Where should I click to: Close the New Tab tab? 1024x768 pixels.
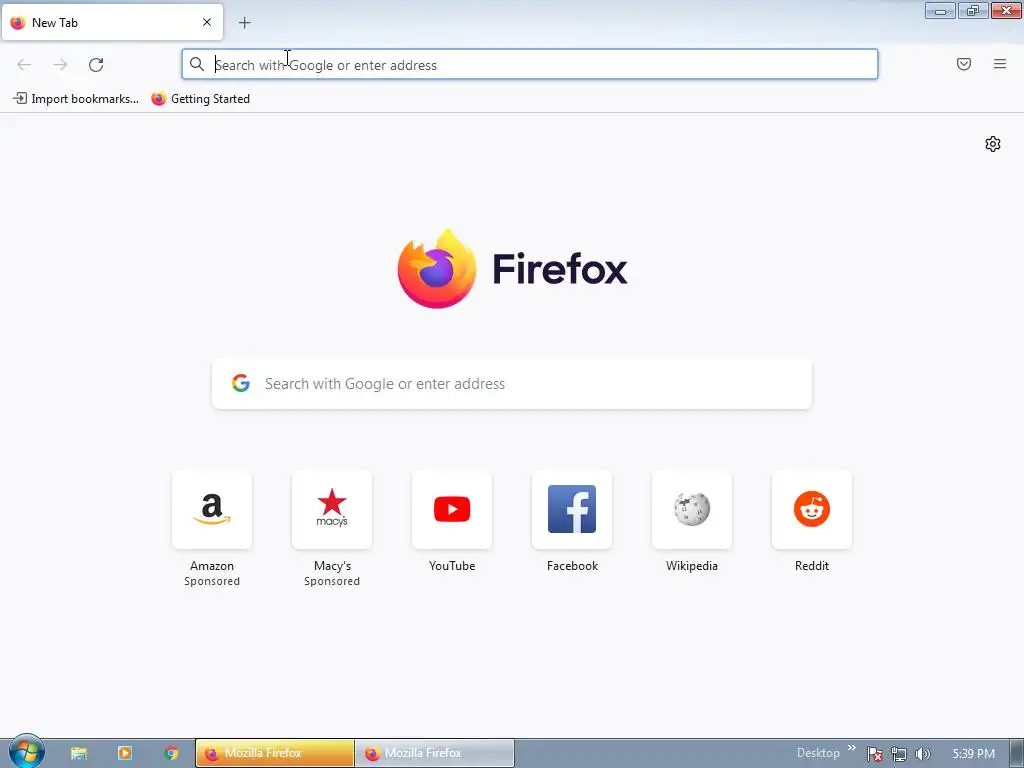[207, 22]
